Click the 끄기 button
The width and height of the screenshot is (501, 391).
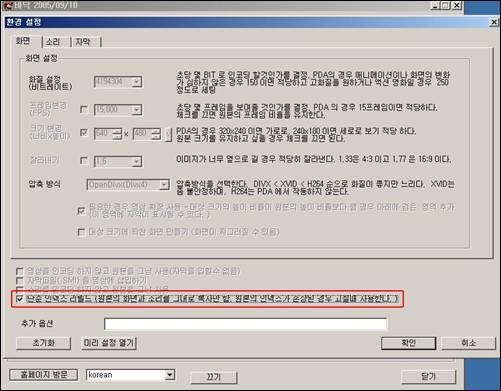pos(214,377)
